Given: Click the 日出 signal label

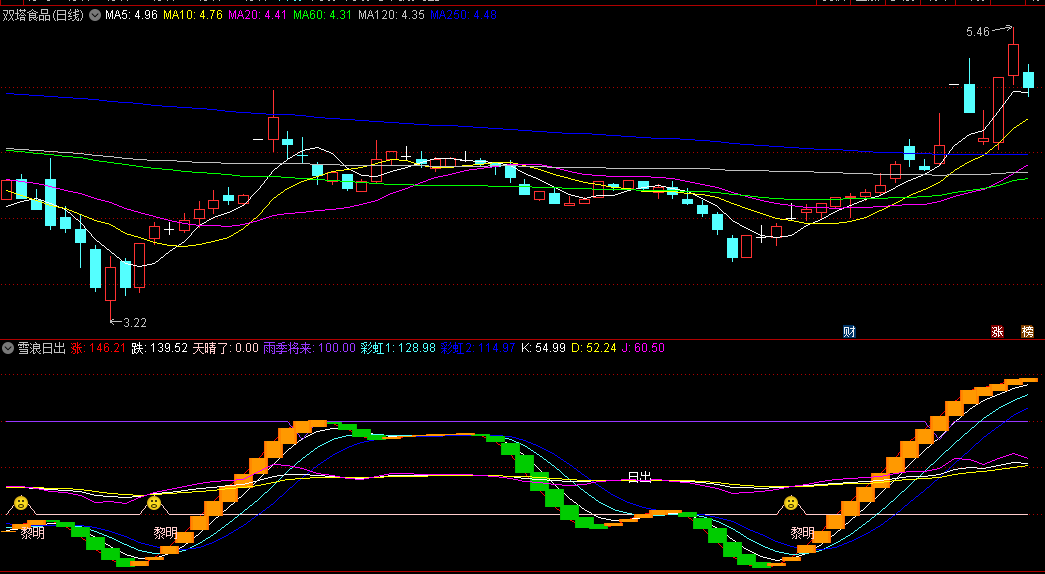Looking at the screenshot, I should point(639,477).
